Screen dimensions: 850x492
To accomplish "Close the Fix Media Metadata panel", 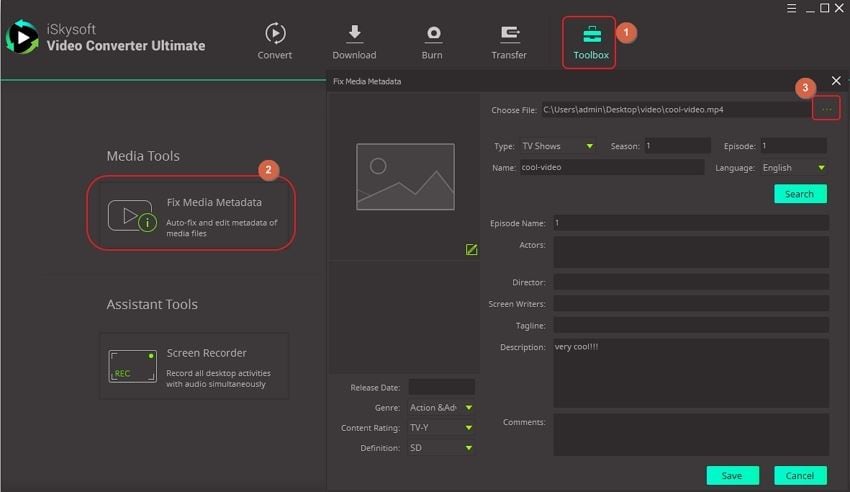I will [x=836, y=81].
